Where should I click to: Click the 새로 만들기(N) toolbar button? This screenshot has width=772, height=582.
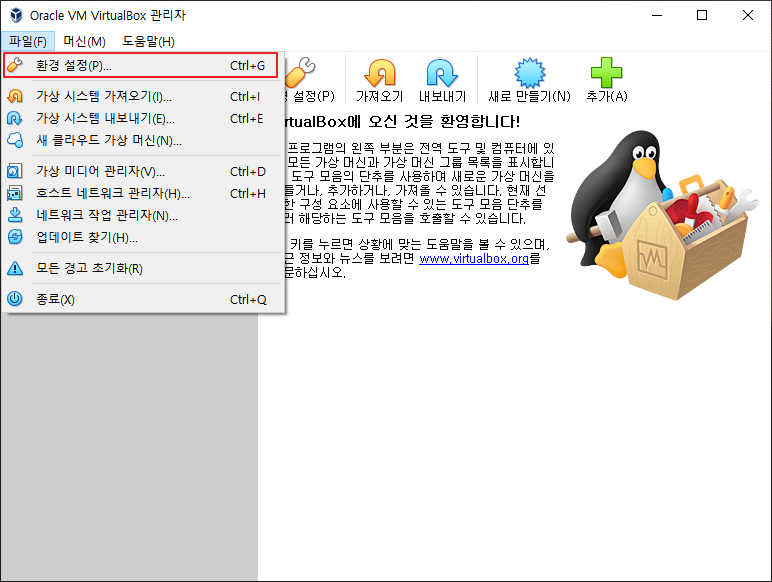pyautogui.click(x=530, y=80)
